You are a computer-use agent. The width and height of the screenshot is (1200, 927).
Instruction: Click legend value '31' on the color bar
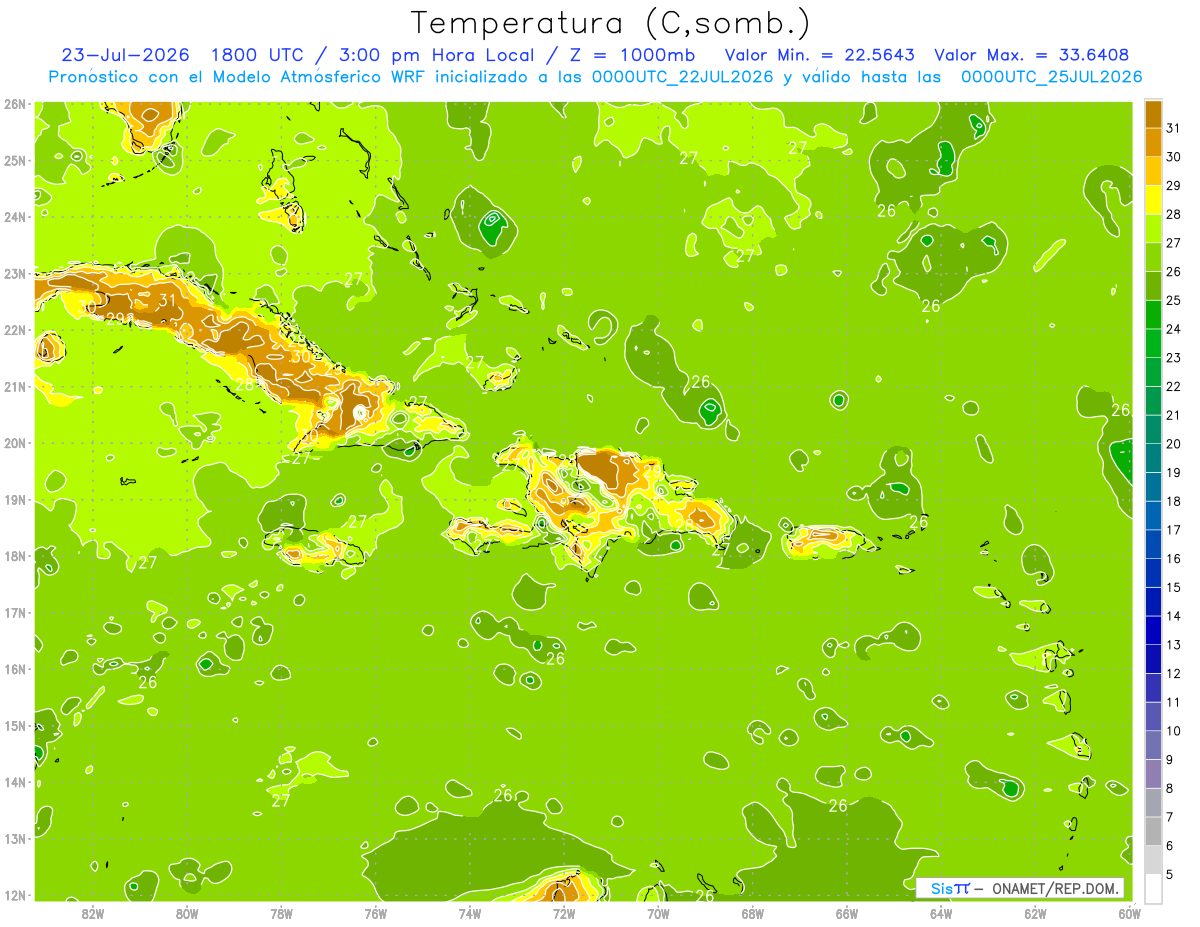(1174, 128)
